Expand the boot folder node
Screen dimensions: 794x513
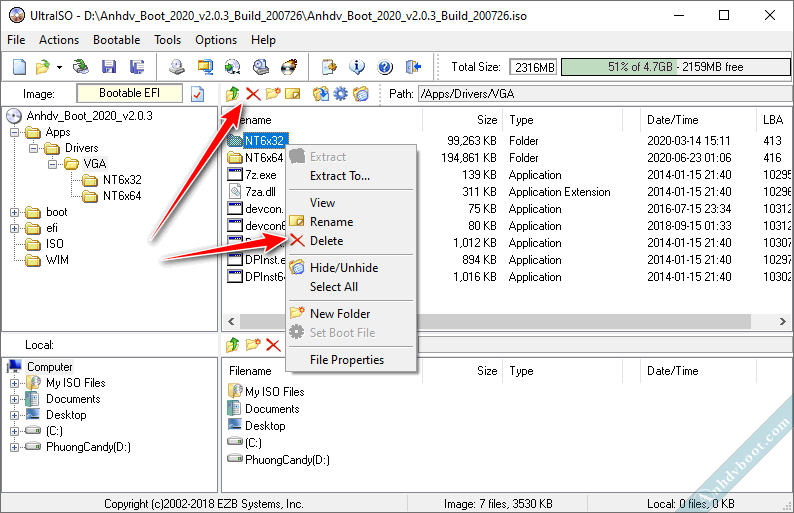(x=15, y=212)
